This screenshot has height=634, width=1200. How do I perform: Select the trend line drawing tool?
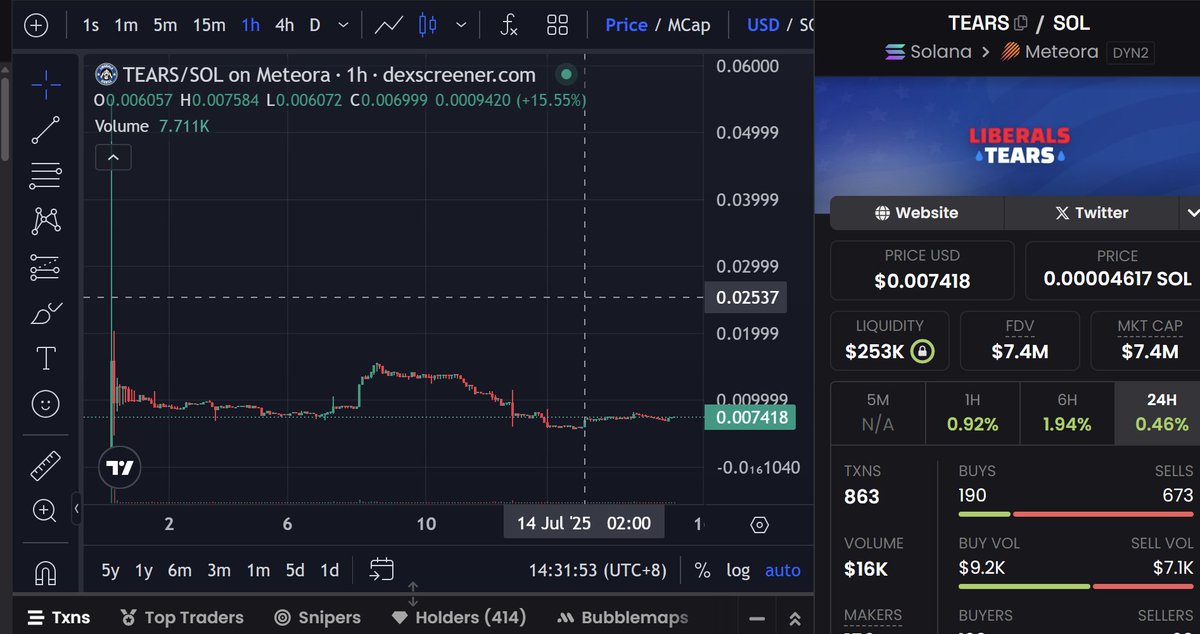coord(46,130)
